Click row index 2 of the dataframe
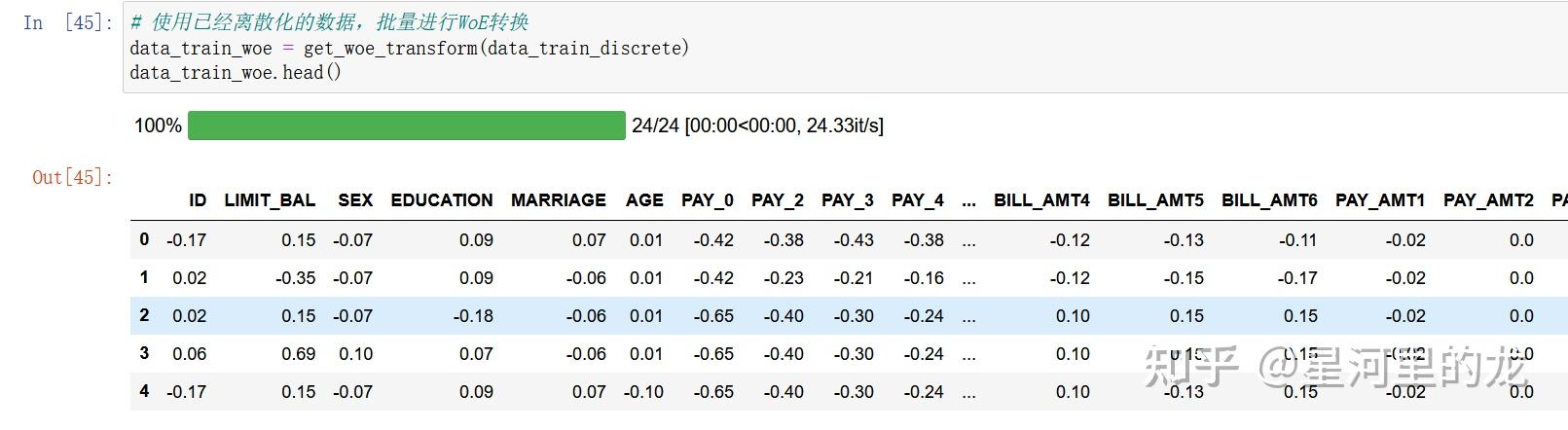This screenshot has width=1568, height=430. 144,315
